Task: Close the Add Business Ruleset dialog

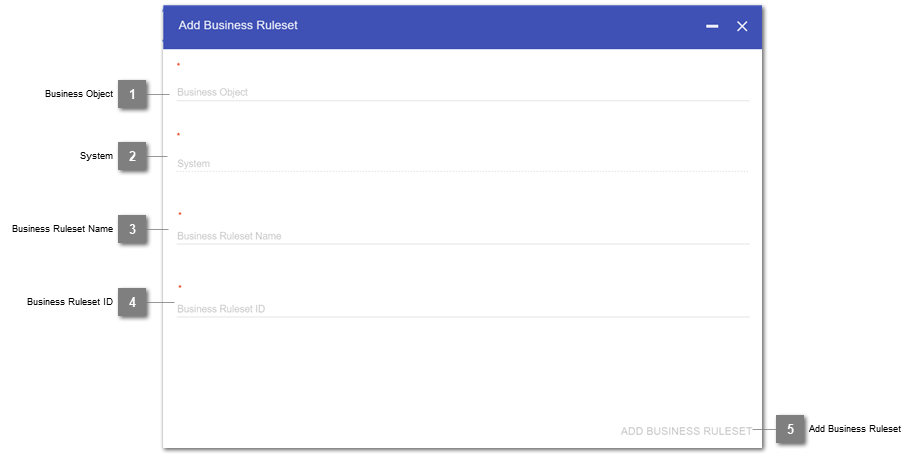Action: click(742, 27)
